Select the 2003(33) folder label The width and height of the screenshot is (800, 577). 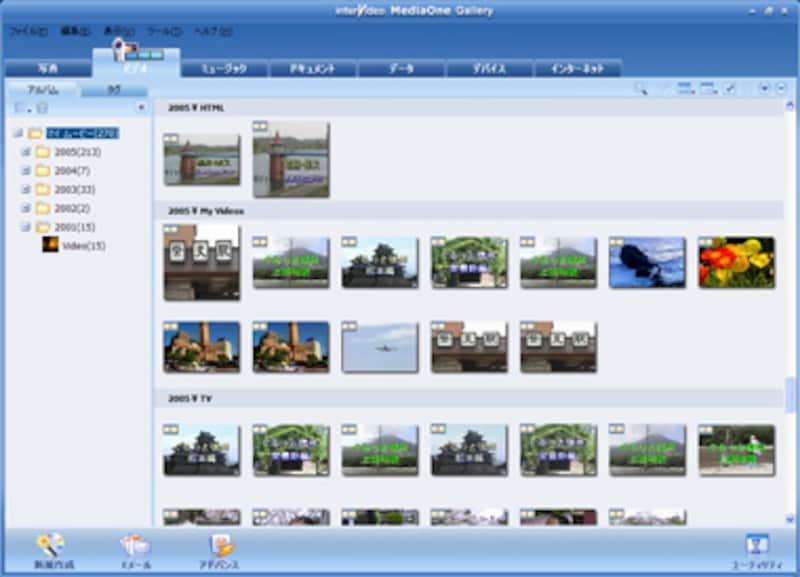click(x=75, y=190)
